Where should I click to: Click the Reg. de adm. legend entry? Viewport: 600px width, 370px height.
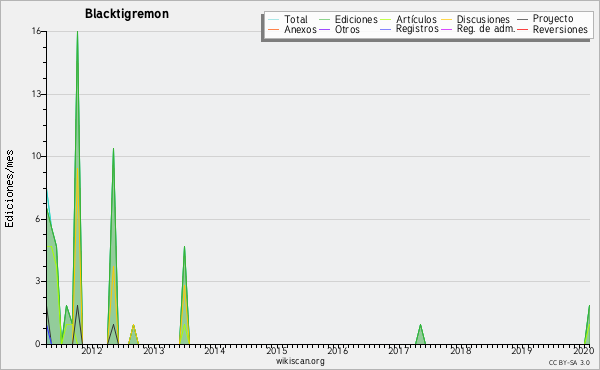click(478, 29)
